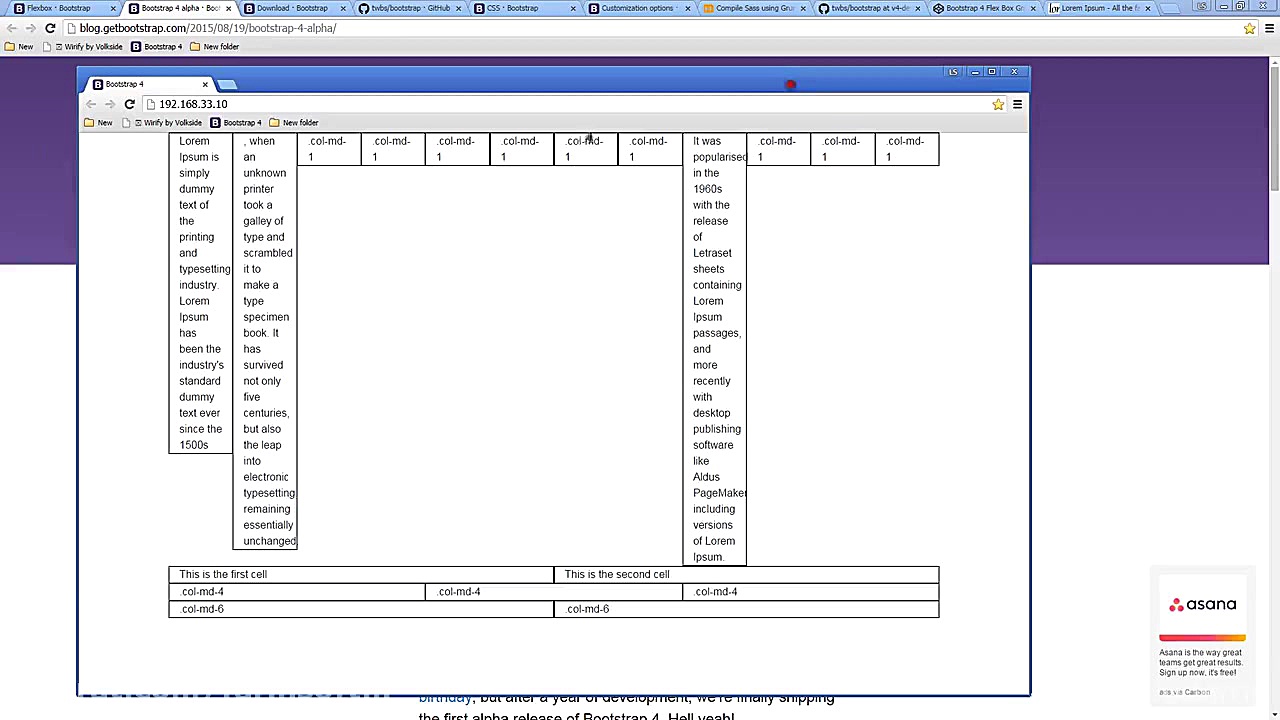The height and width of the screenshot is (720, 1280).
Task: Switch to the 'Flexbox · Bootstrap' tab
Action: point(58,8)
